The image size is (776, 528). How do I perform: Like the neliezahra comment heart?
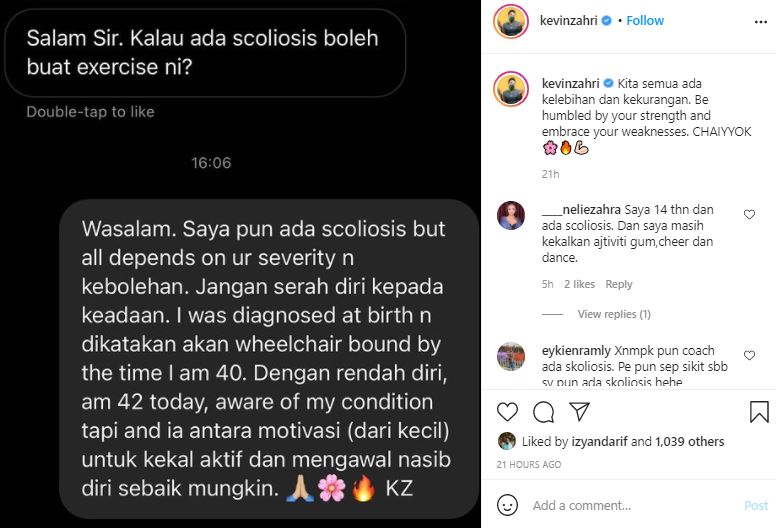point(749,214)
